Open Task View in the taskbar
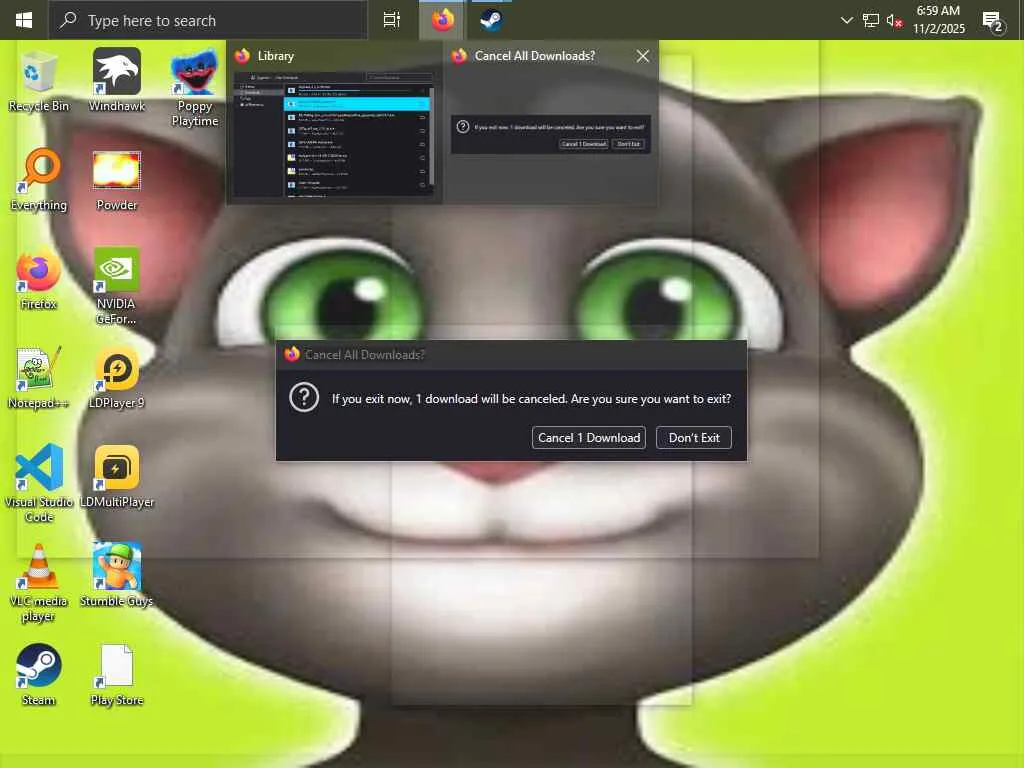 point(391,20)
